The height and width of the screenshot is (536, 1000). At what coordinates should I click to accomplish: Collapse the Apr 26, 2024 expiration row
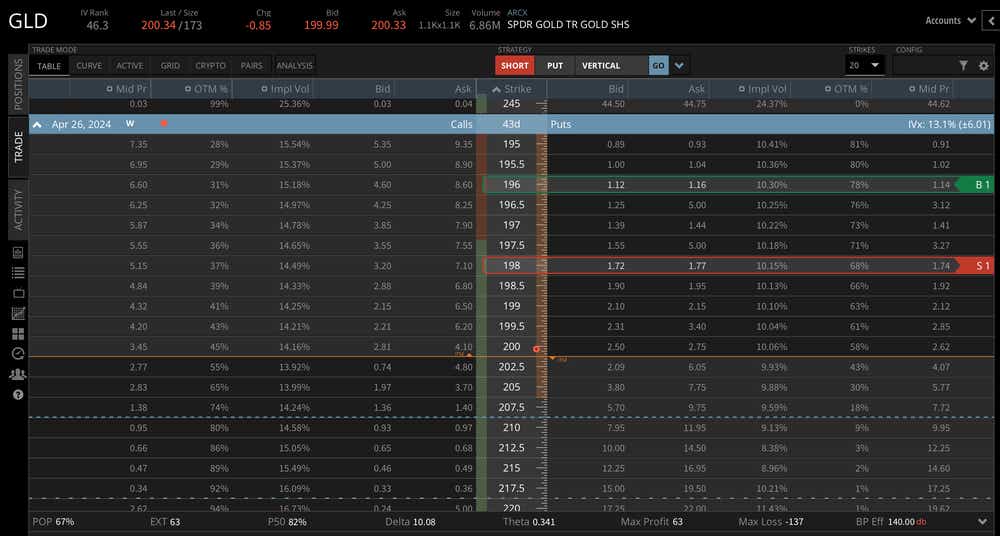click(38, 124)
